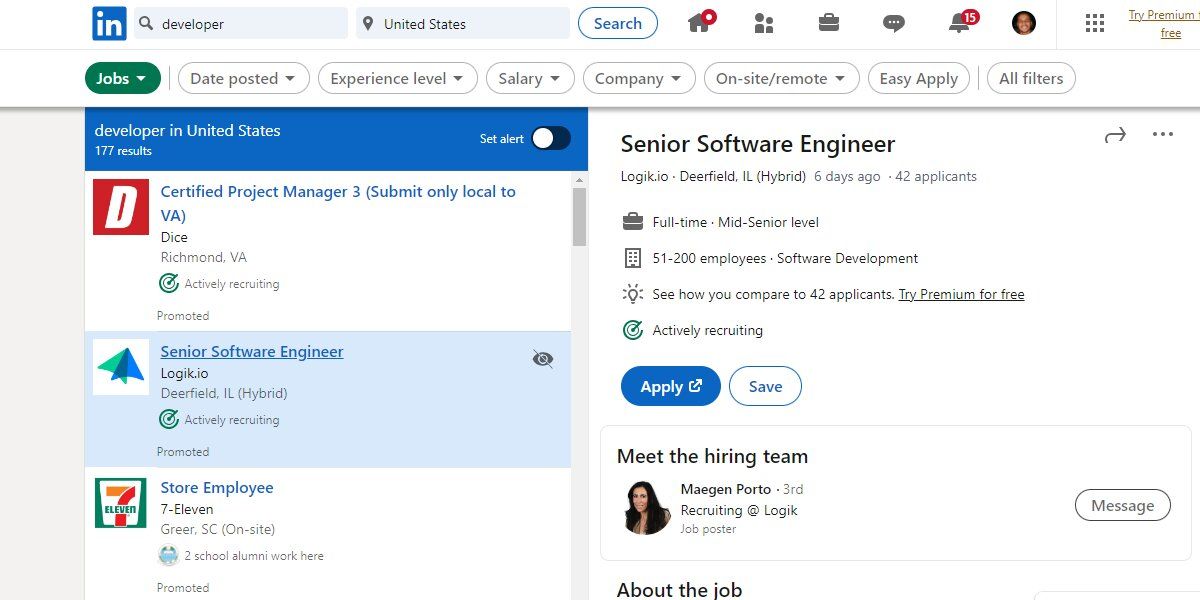Apply to the Senior Software Engineer job
This screenshot has height=600, width=1200.
(x=669, y=386)
